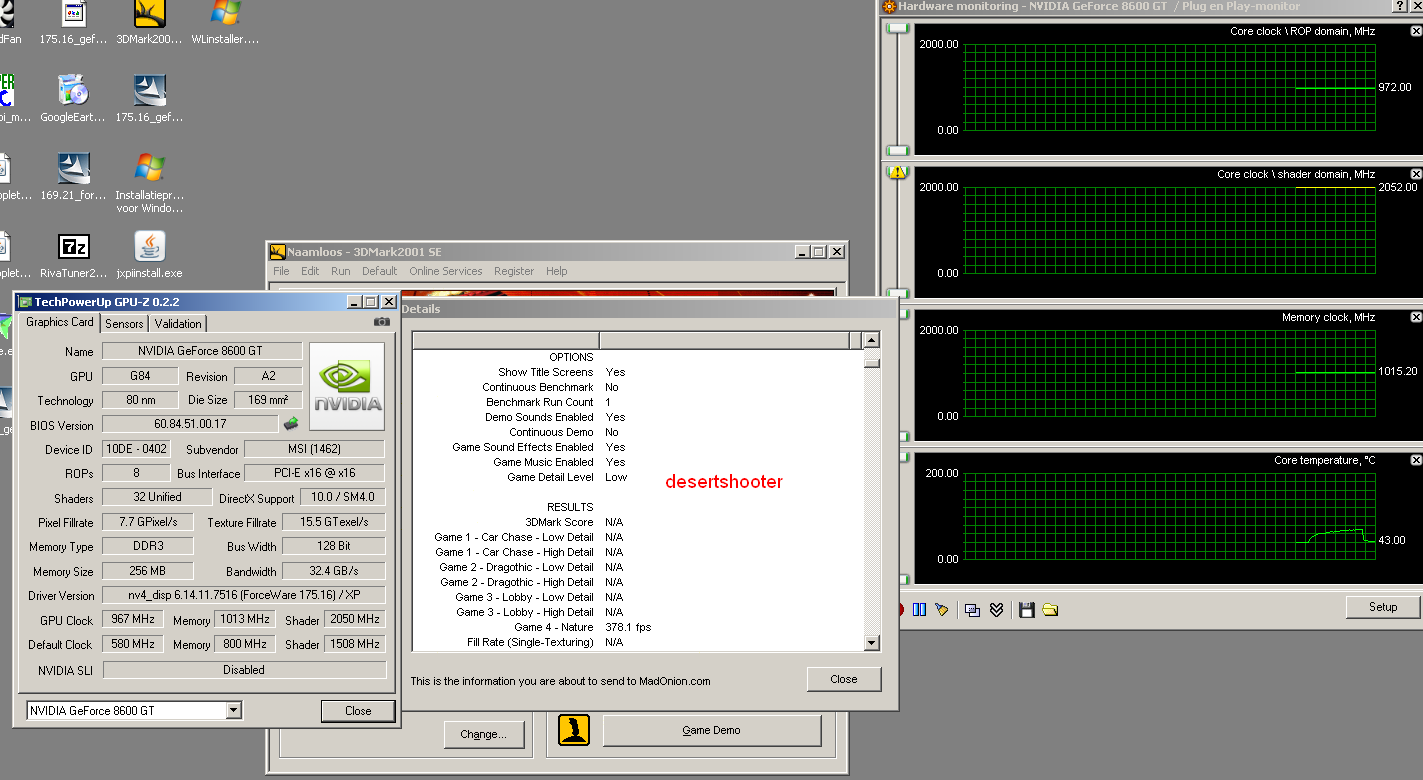Image resolution: width=1423 pixels, height=780 pixels.
Task: Close the Memory clock graph
Action: pos(1415,317)
